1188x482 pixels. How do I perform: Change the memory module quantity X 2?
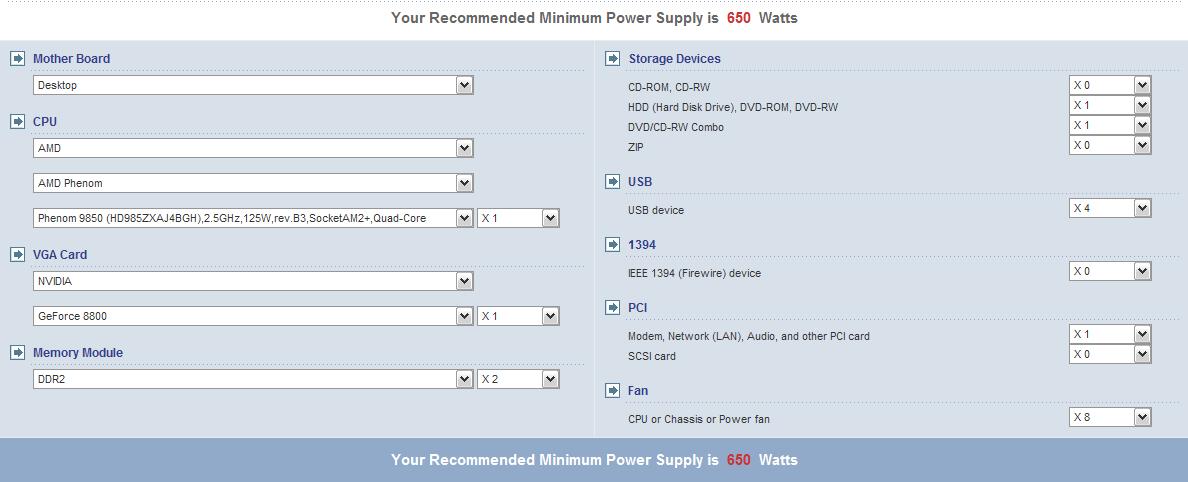(550, 379)
